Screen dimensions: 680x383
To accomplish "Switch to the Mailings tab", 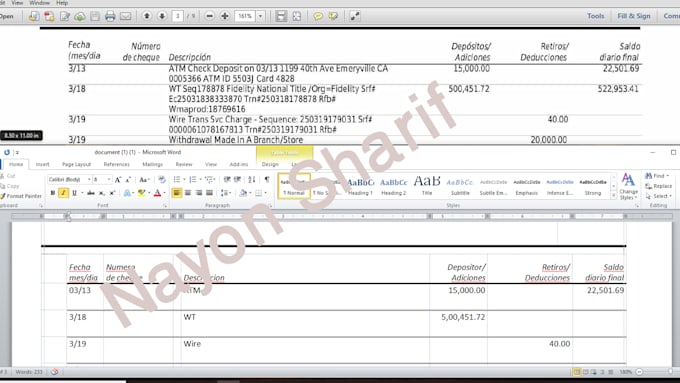I will pos(153,164).
